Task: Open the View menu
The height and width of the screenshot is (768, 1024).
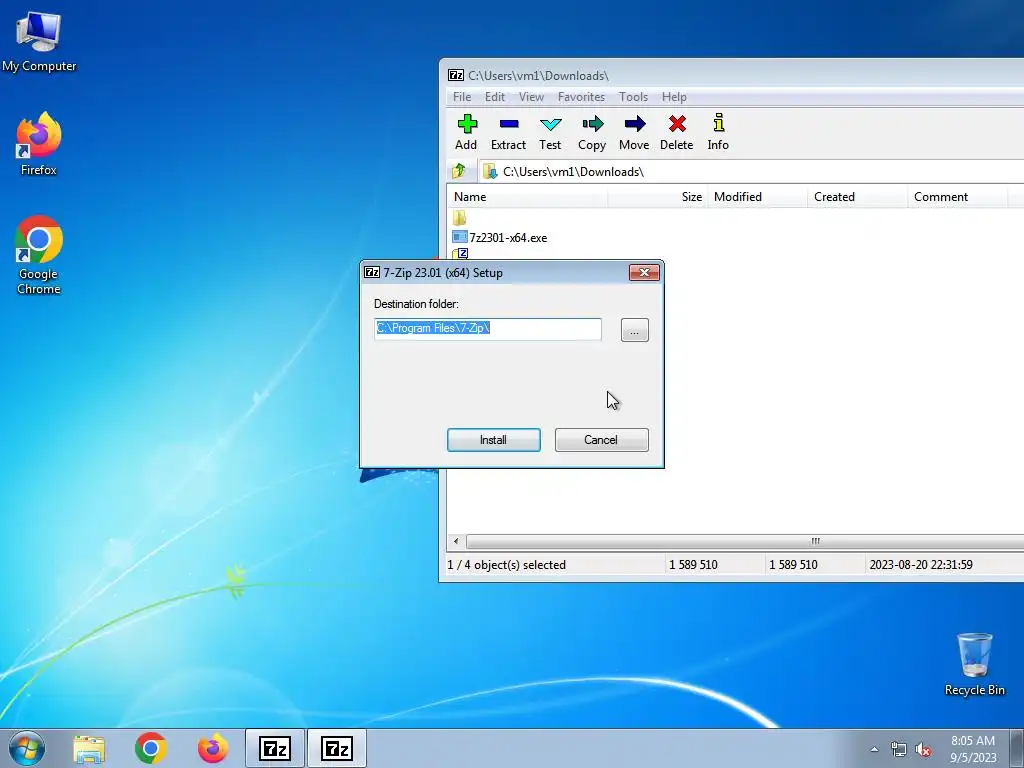Action: pyautogui.click(x=531, y=97)
